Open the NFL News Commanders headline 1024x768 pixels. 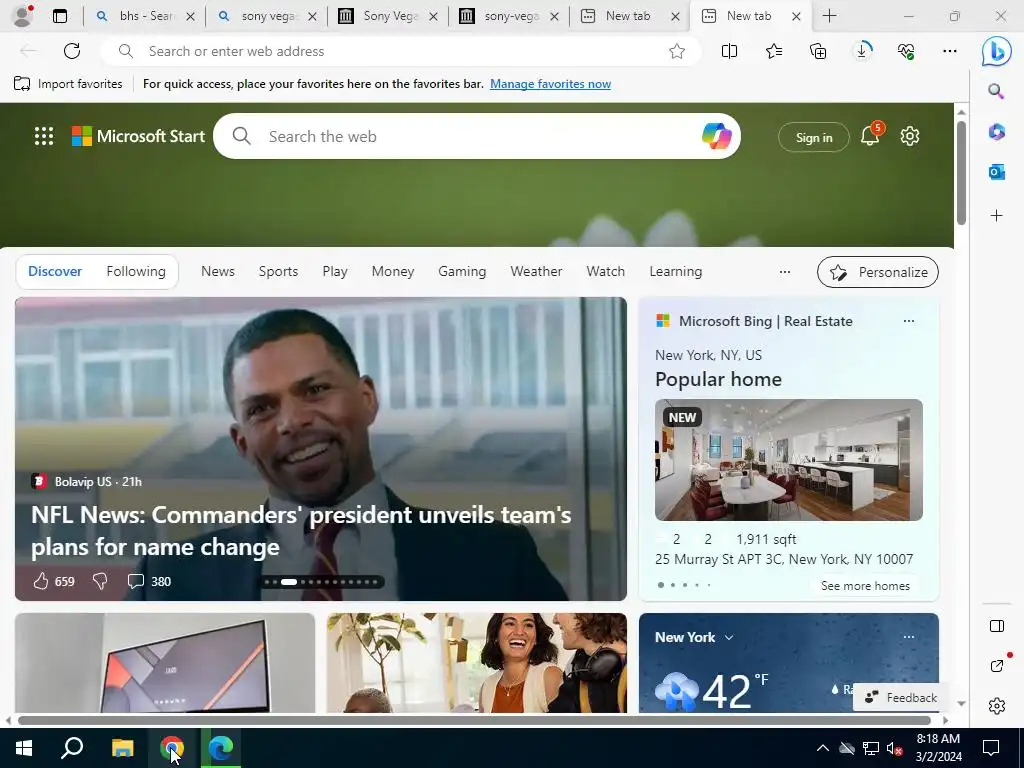tap(301, 530)
